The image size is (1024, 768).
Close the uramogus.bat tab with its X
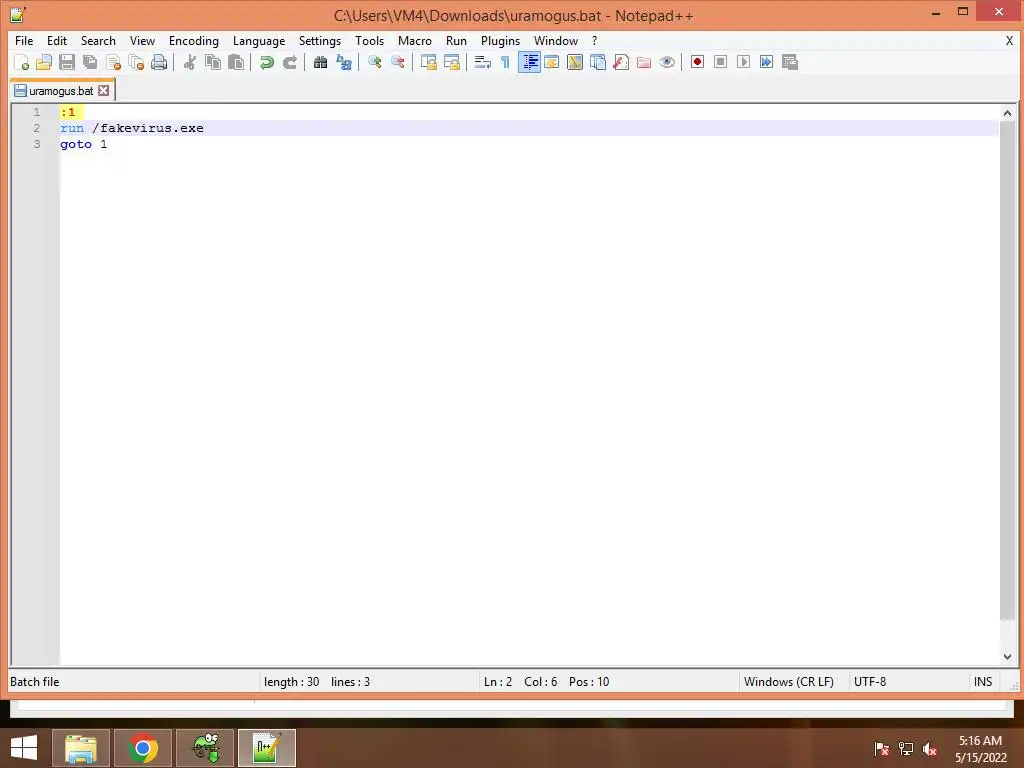click(x=104, y=91)
